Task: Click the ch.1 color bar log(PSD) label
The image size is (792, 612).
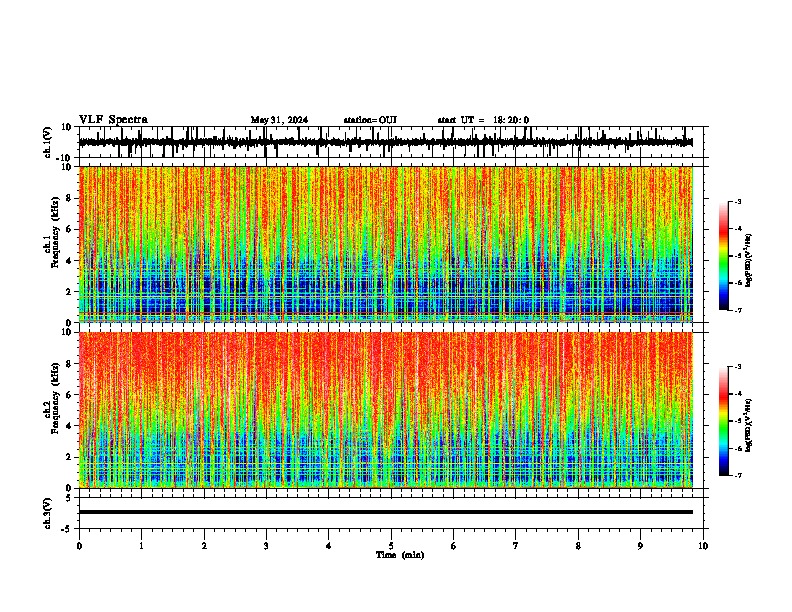Action: pyautogui.click(x=748, y=261)
